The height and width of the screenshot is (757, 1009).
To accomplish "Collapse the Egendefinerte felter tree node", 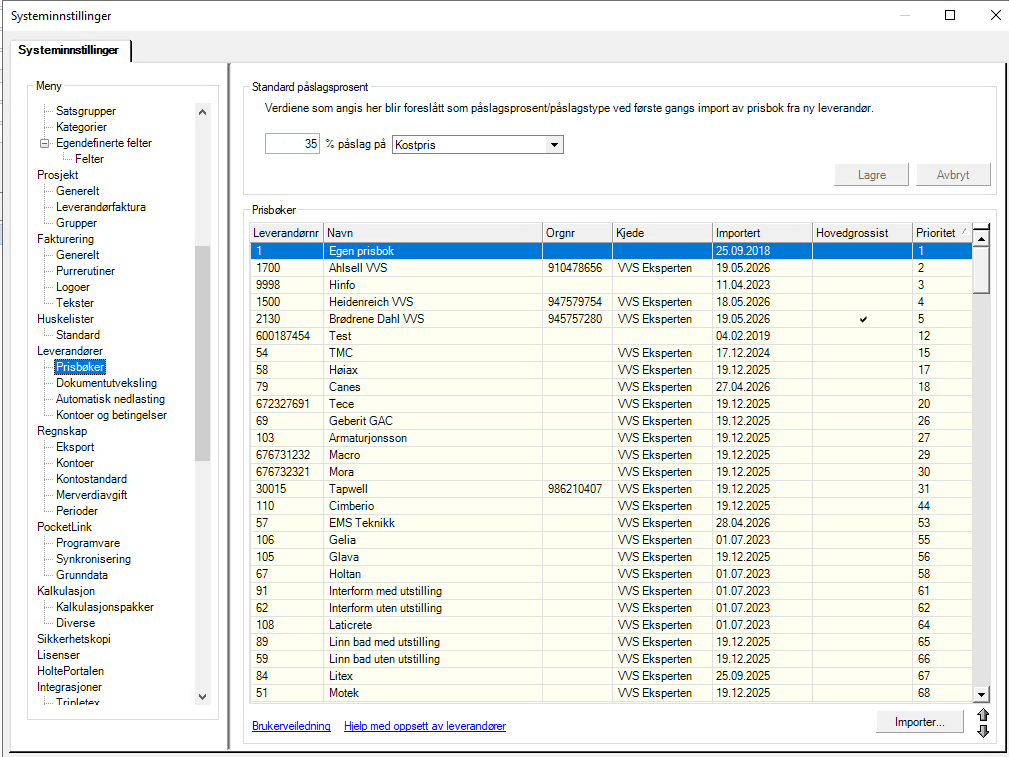I will point(44,144).
